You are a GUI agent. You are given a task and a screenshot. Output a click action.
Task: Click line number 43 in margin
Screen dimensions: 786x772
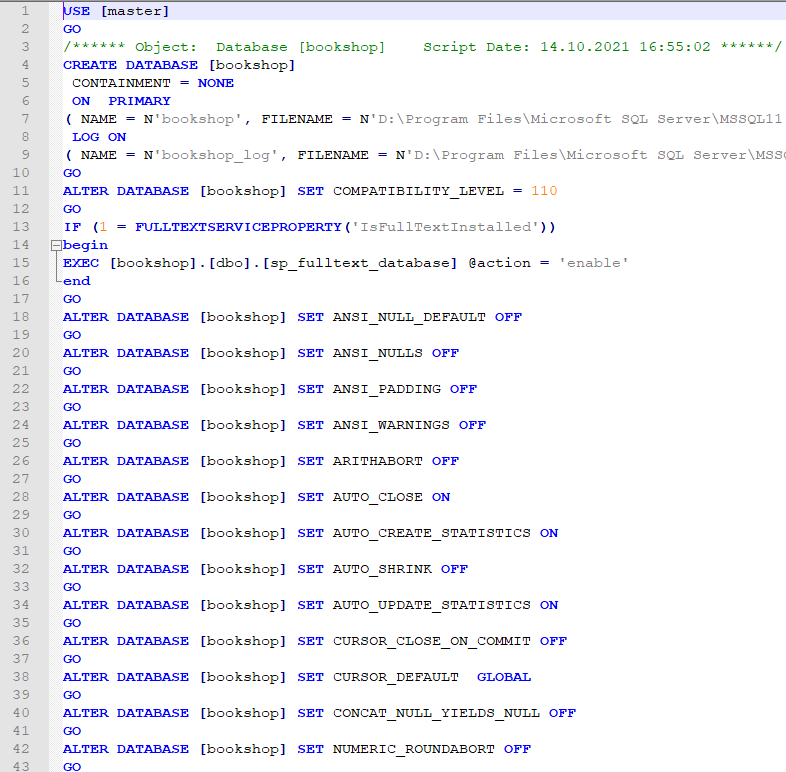coord(21,766)
